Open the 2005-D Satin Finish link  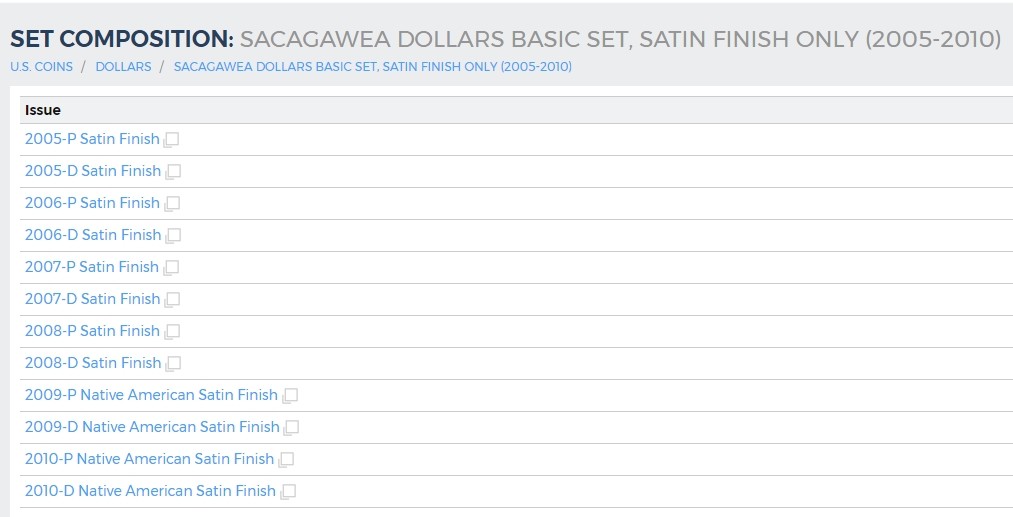tap(92, 171)
